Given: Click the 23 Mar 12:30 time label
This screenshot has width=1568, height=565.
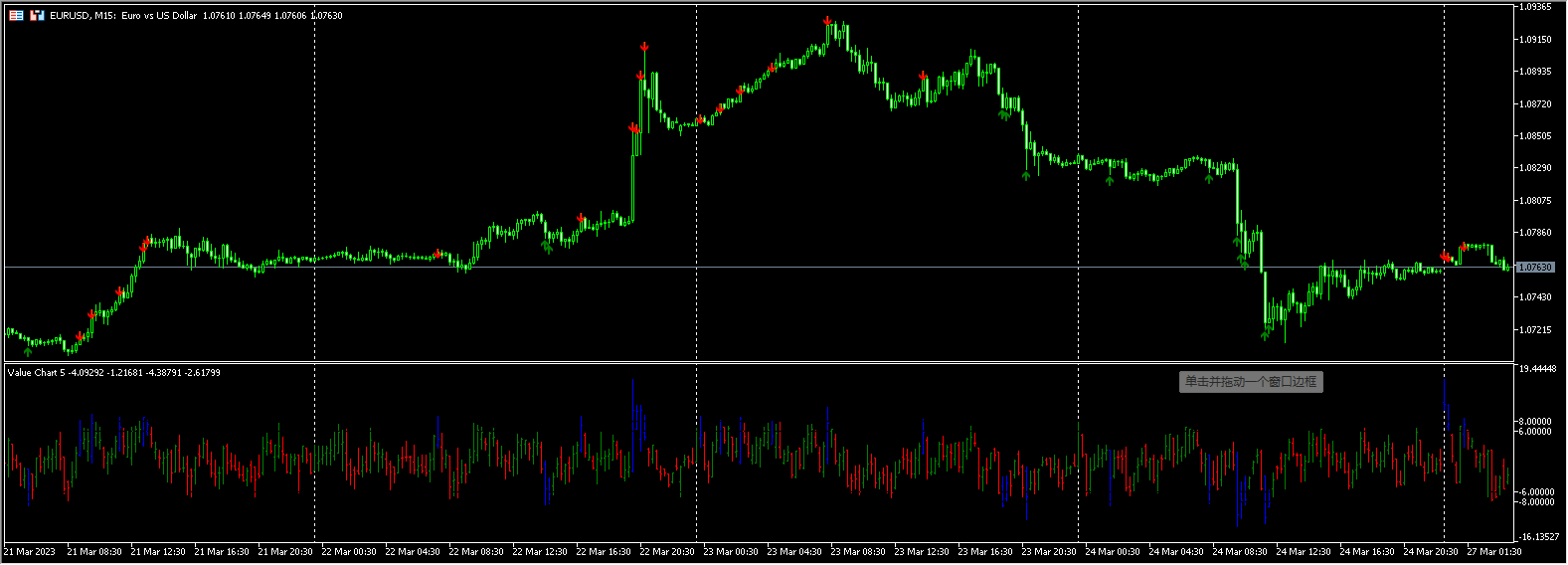Looking at the screenshot, I should (922, 552).
